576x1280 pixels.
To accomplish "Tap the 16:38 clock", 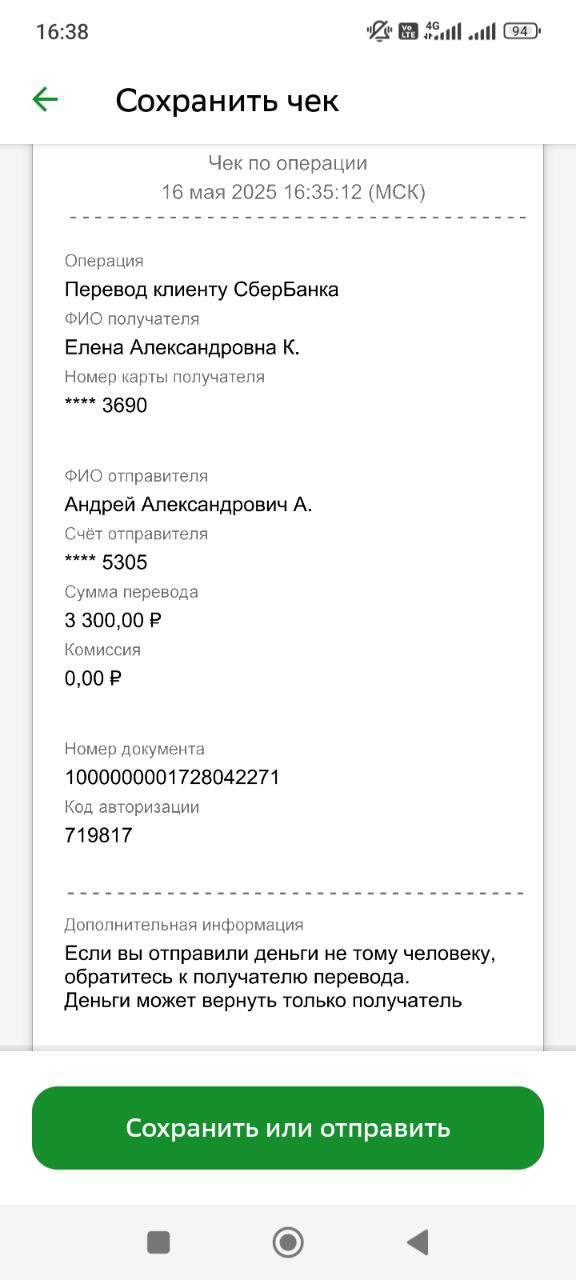I will (x=62, y=31).
